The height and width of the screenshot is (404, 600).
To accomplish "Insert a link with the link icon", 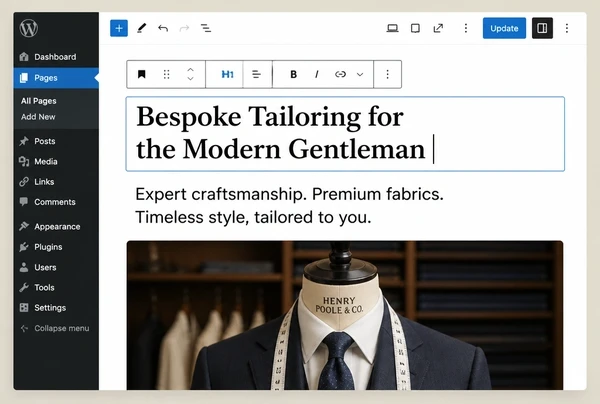I will 340,74.
